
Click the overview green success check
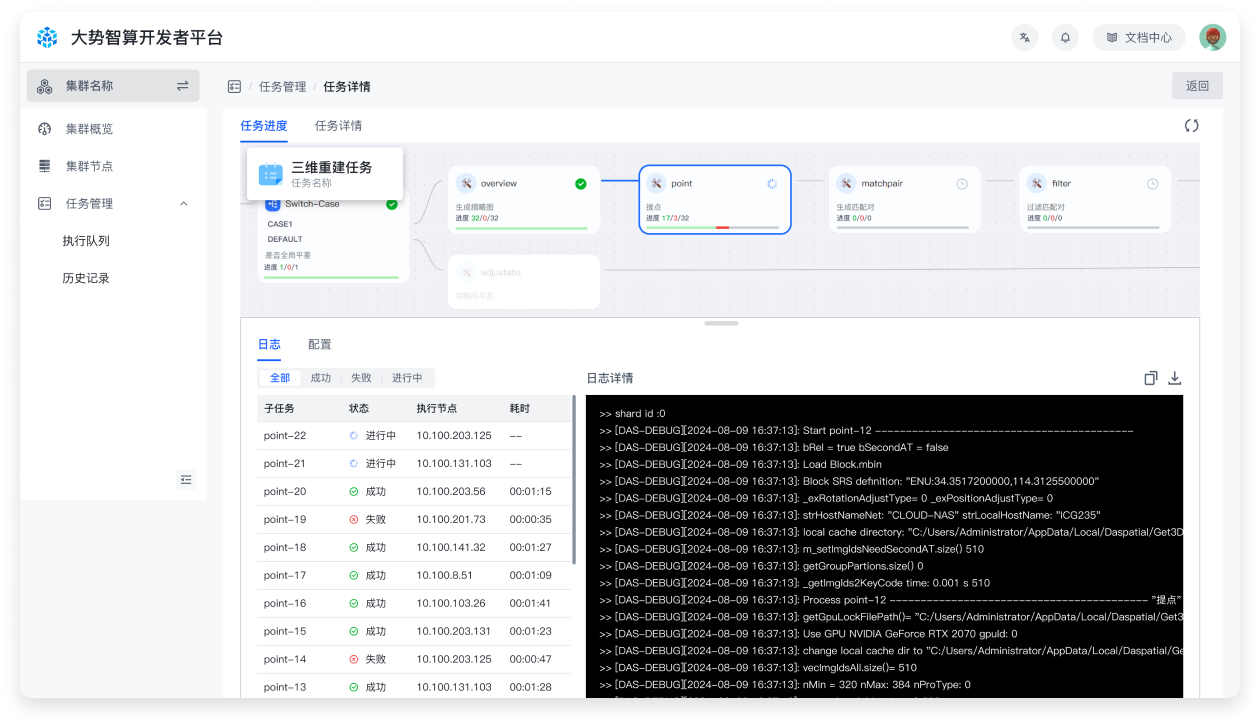(581, 184)
